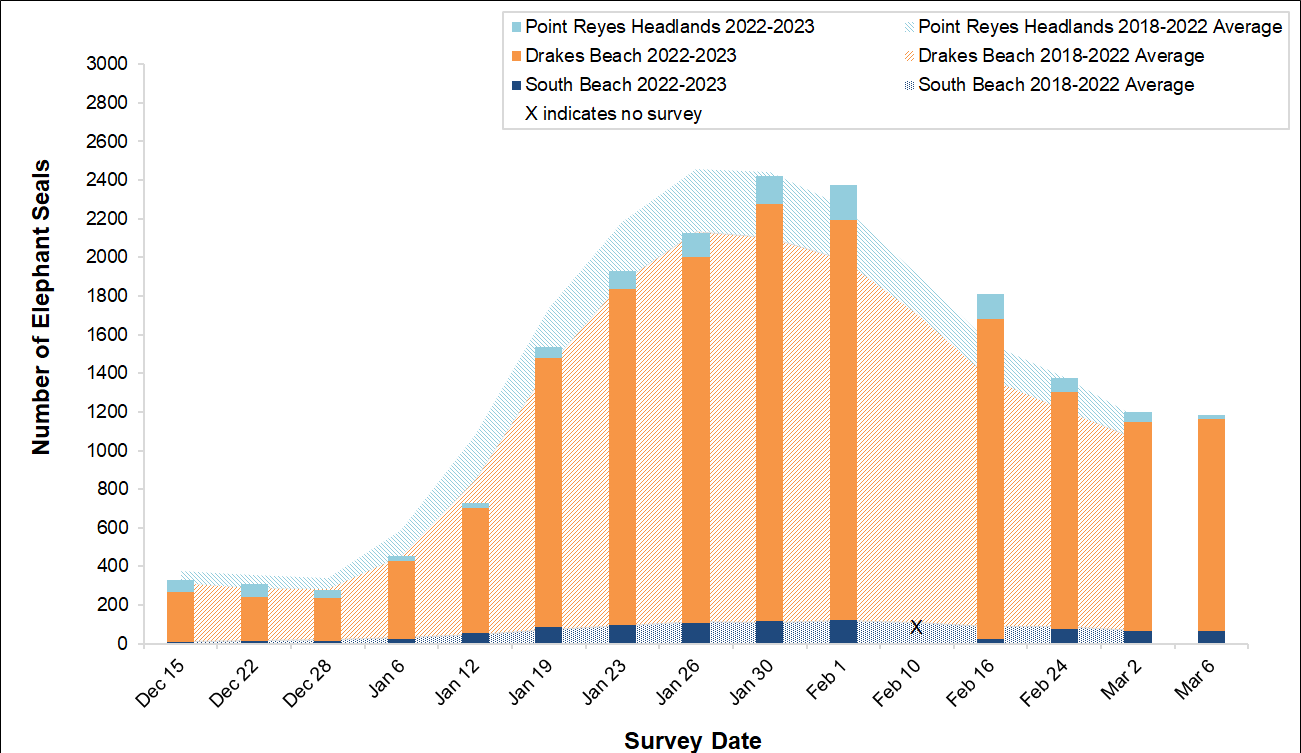Screen dimensions: 1301x753
Task: Click the South Beach 2022-2023 dark blue legend key
Action: tap(516, 85)
